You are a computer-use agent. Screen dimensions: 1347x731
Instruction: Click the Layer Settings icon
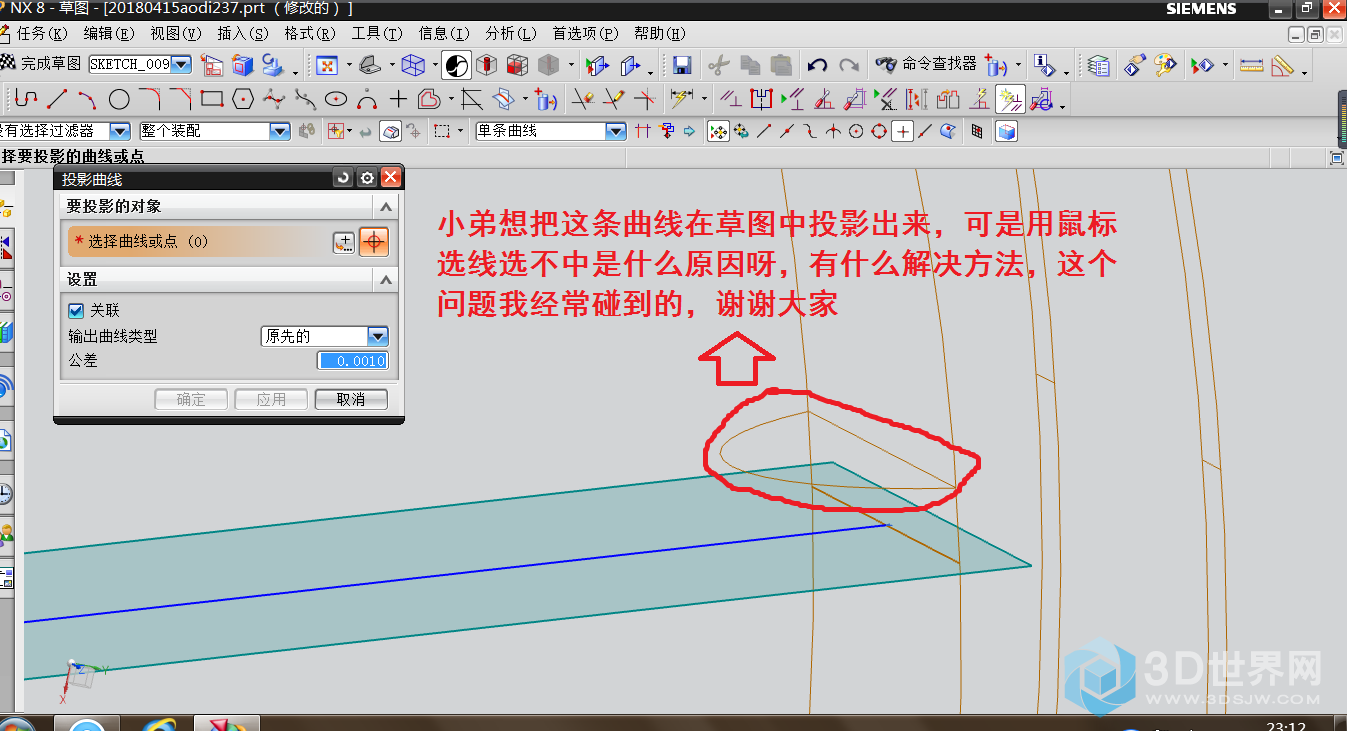pyautogui.click(x=1099, y=65)
